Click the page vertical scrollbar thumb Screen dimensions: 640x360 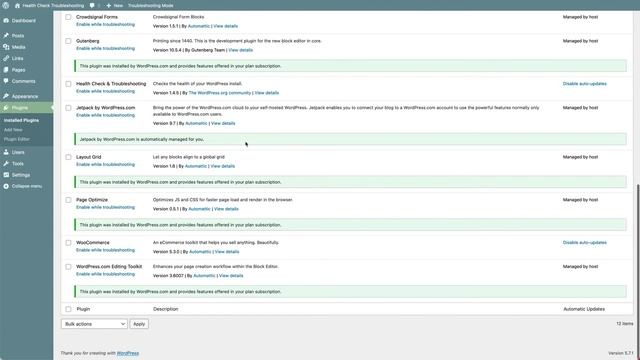[638, 271]
